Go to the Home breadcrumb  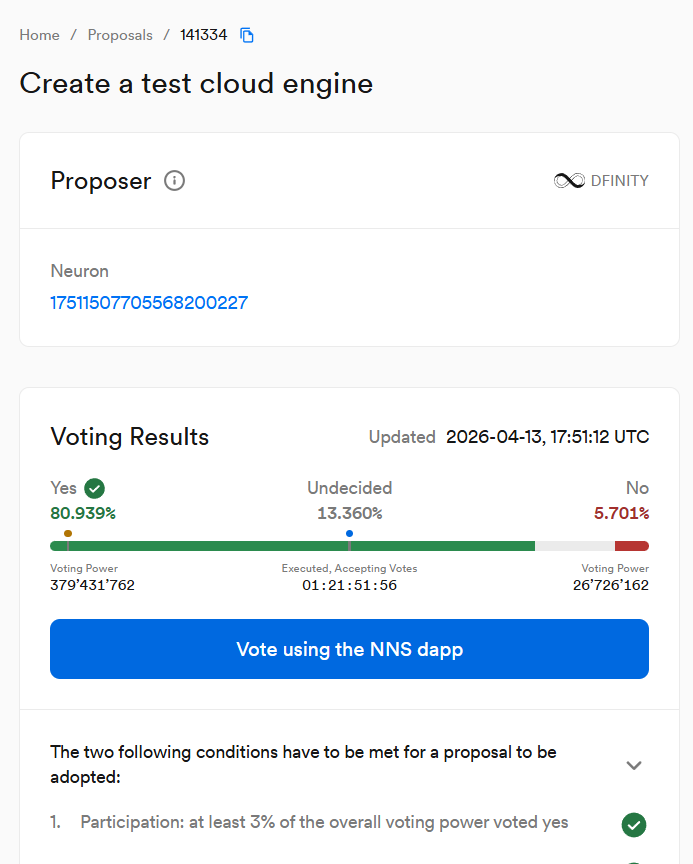click(x=40, y=35)
